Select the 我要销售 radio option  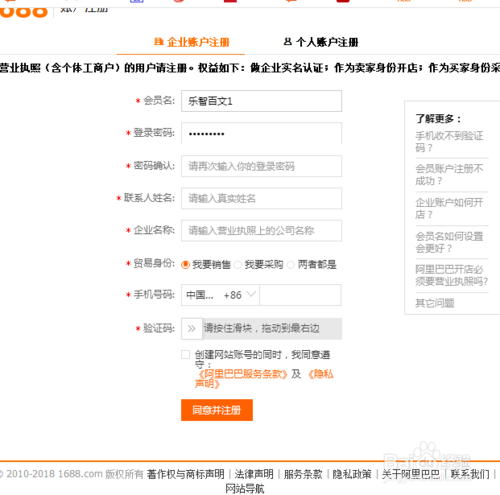185,265
